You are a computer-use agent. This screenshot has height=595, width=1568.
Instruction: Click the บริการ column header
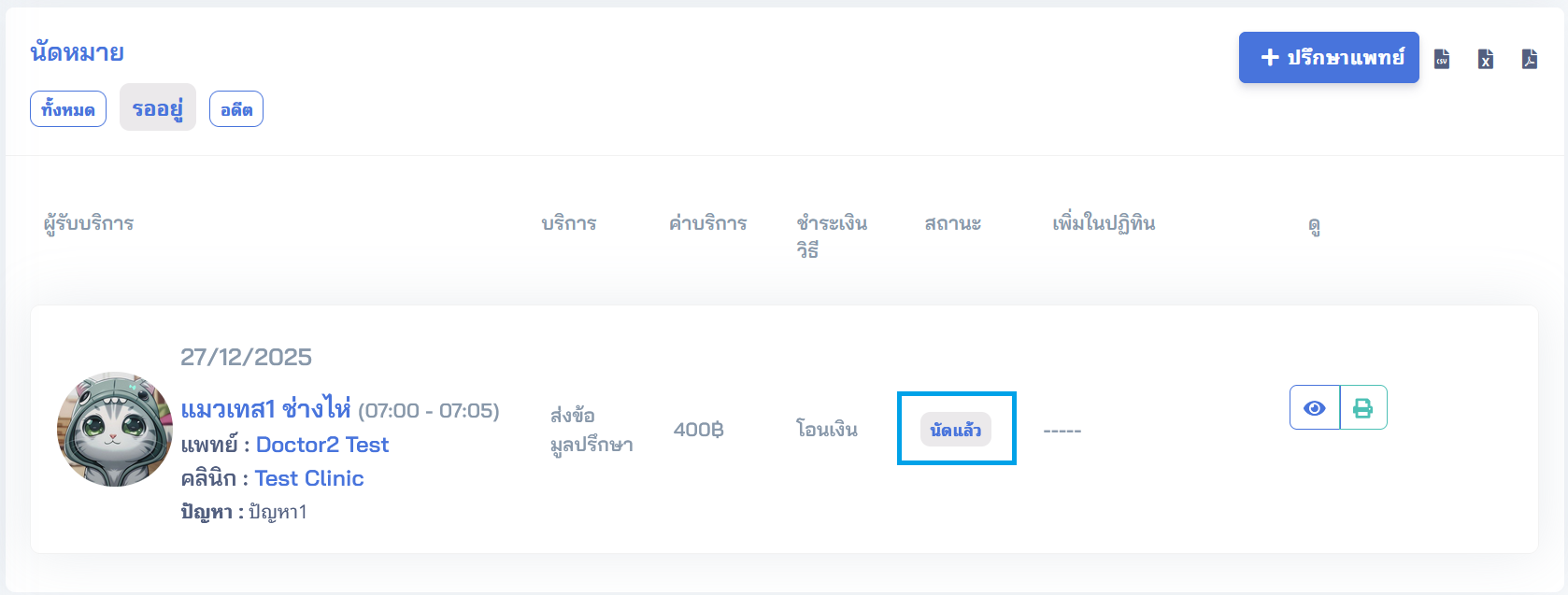click(x=569, y=223)
